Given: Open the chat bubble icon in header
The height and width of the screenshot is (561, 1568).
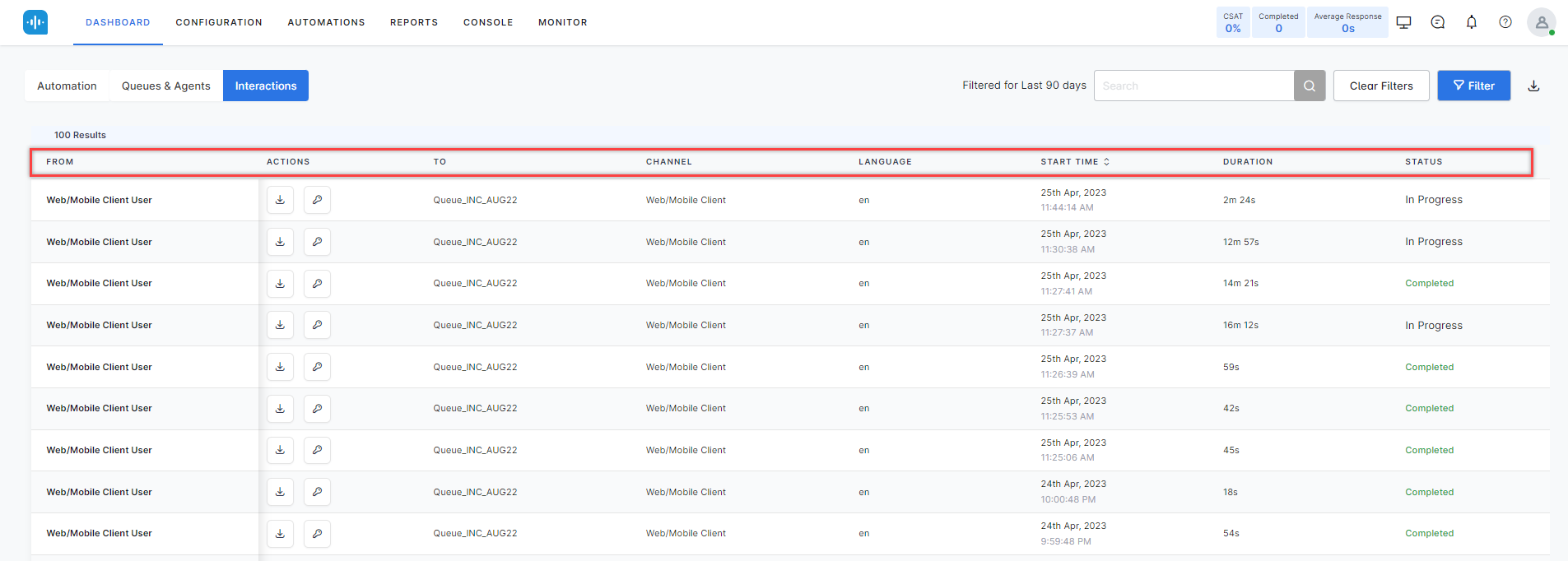Looking at the screenshot, I should pyautogui.click(x=1437, y=22).
